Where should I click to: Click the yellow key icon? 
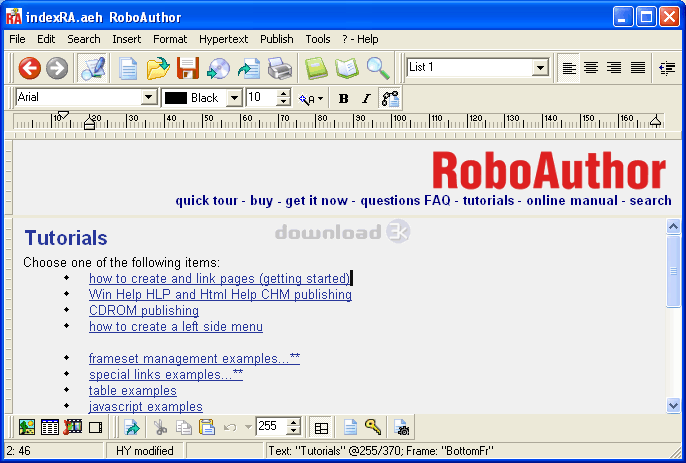(x=373, y=427)
